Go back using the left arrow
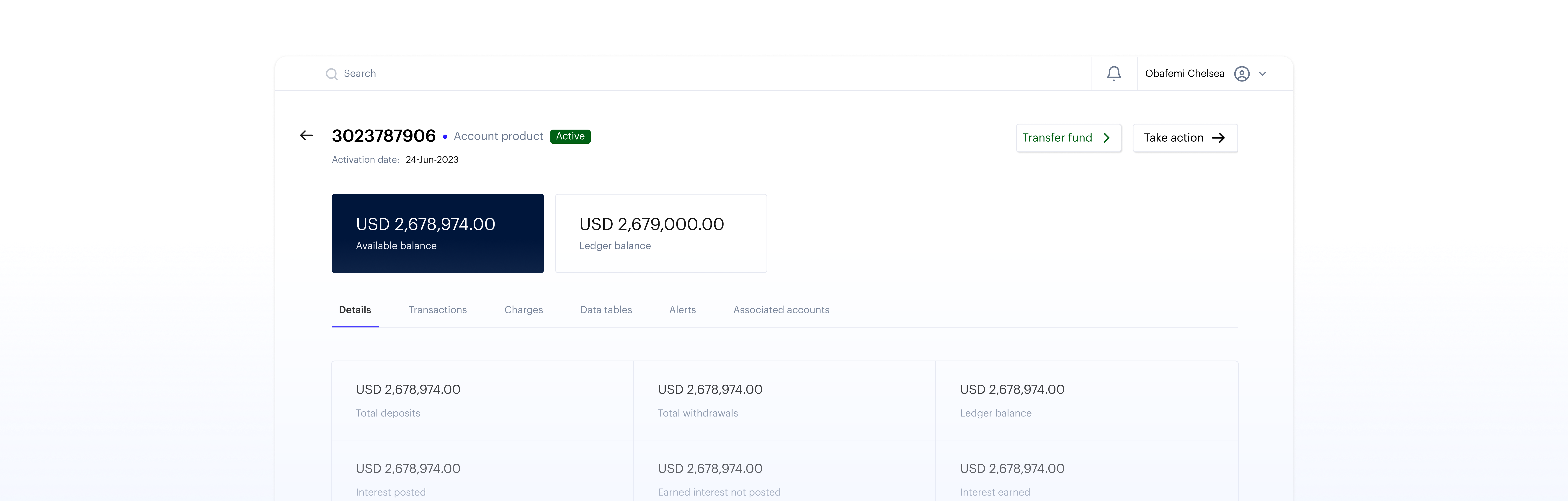 306,135
